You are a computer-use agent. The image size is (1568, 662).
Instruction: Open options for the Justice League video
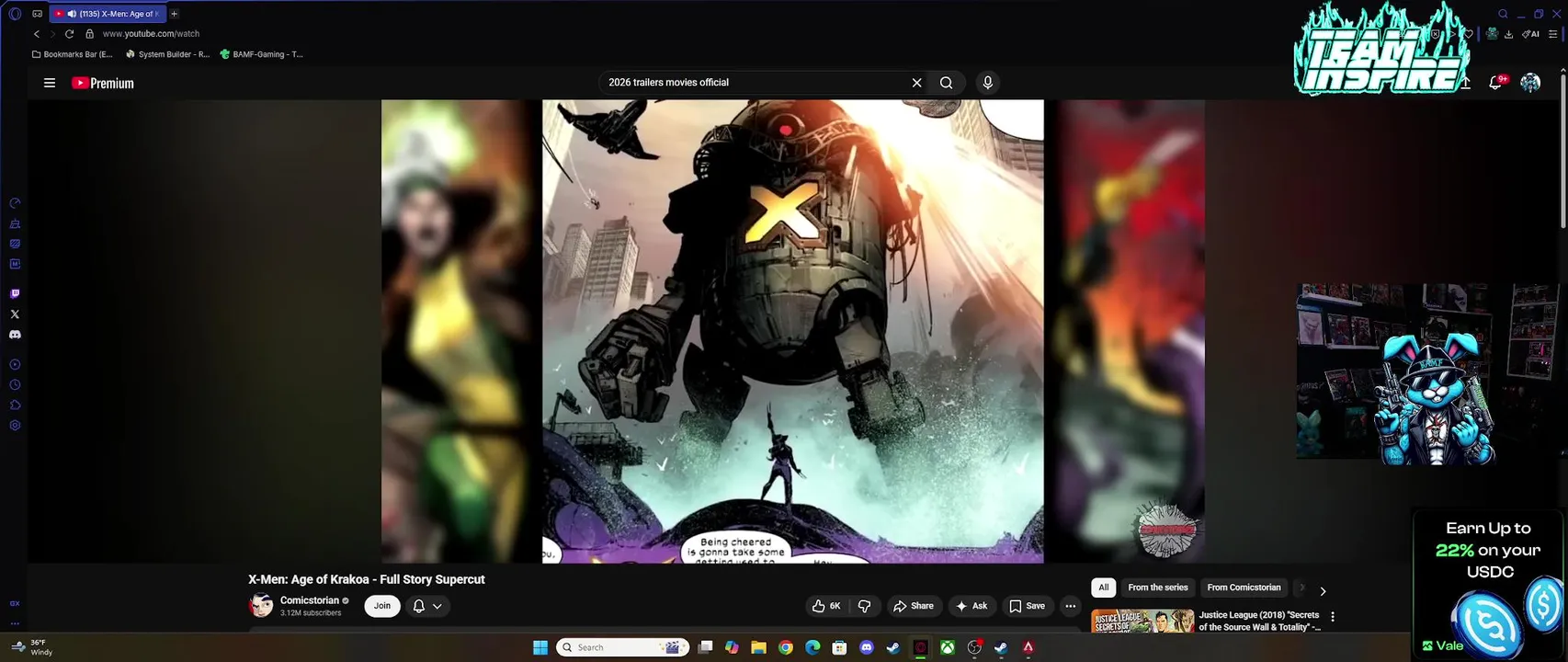coord(1333,617)
